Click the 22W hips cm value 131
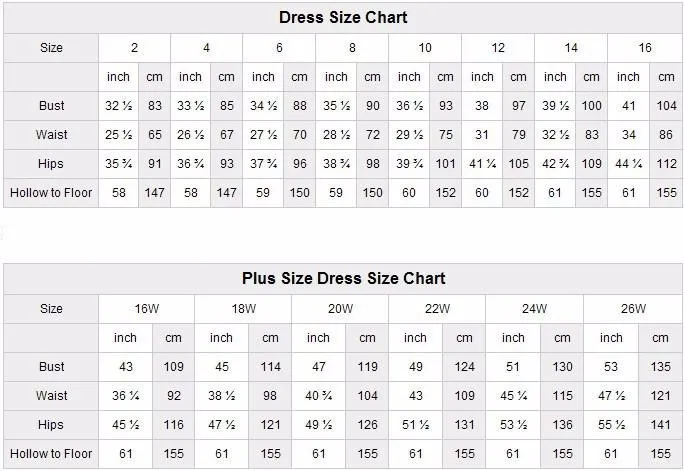The height and width of the screenshot is (471, 684). click(x=464, y=425)
